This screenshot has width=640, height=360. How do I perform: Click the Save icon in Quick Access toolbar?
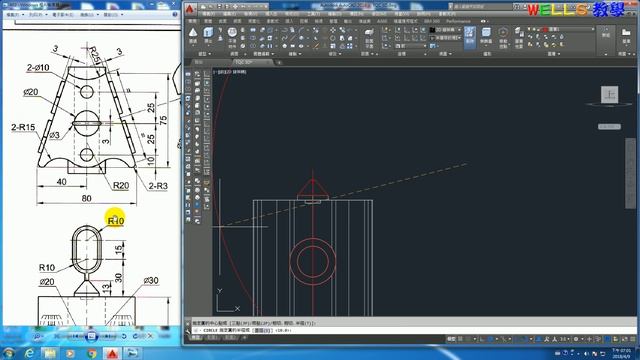[x=219, y=7]
